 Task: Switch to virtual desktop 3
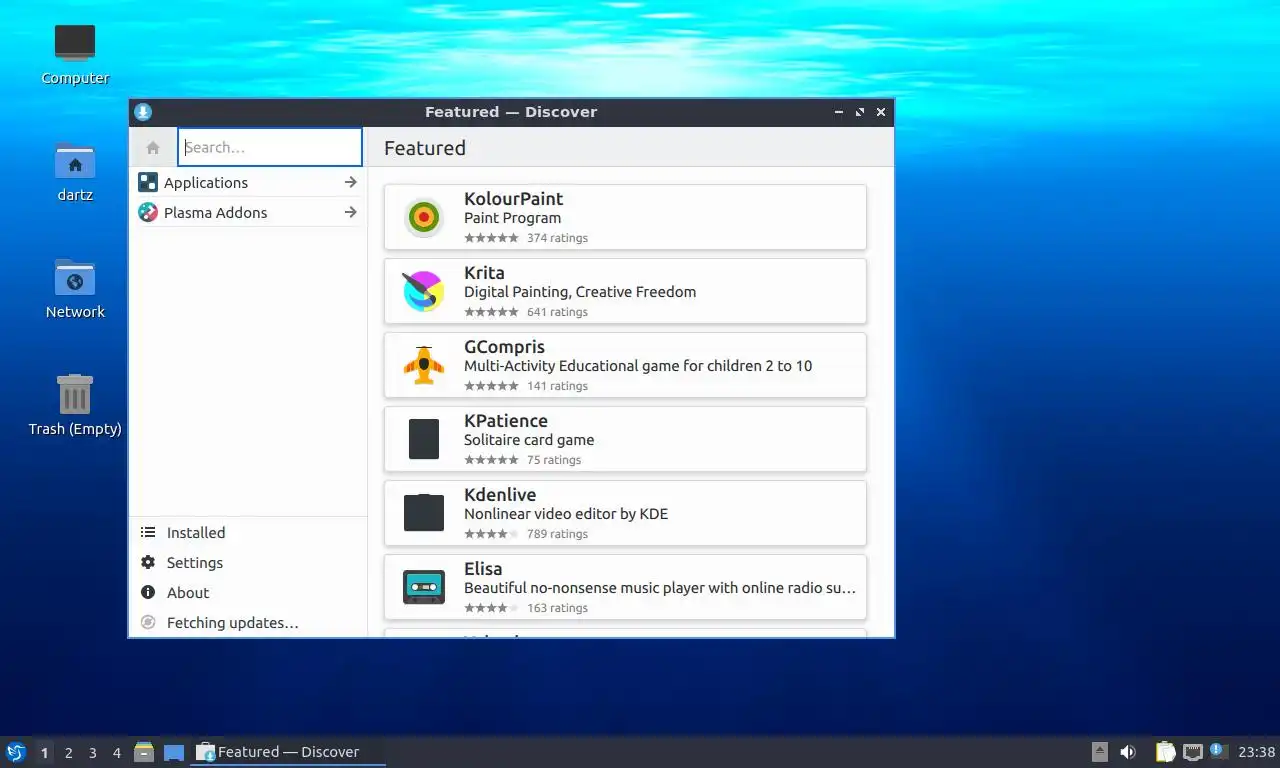[93, 752]
